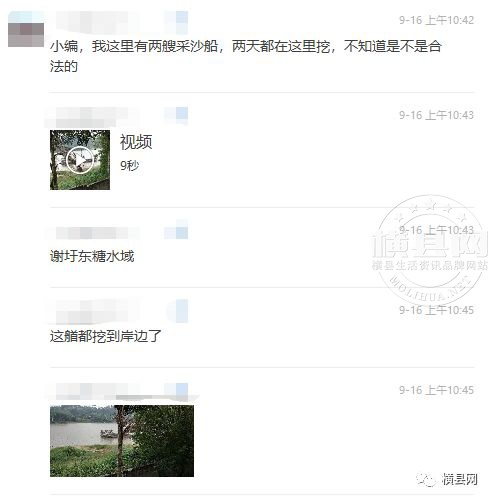The width and height of the screenshot is (493, 501).
Task: Select the 这艄都挖到岸边了 message
Action: tap(106, 336)
